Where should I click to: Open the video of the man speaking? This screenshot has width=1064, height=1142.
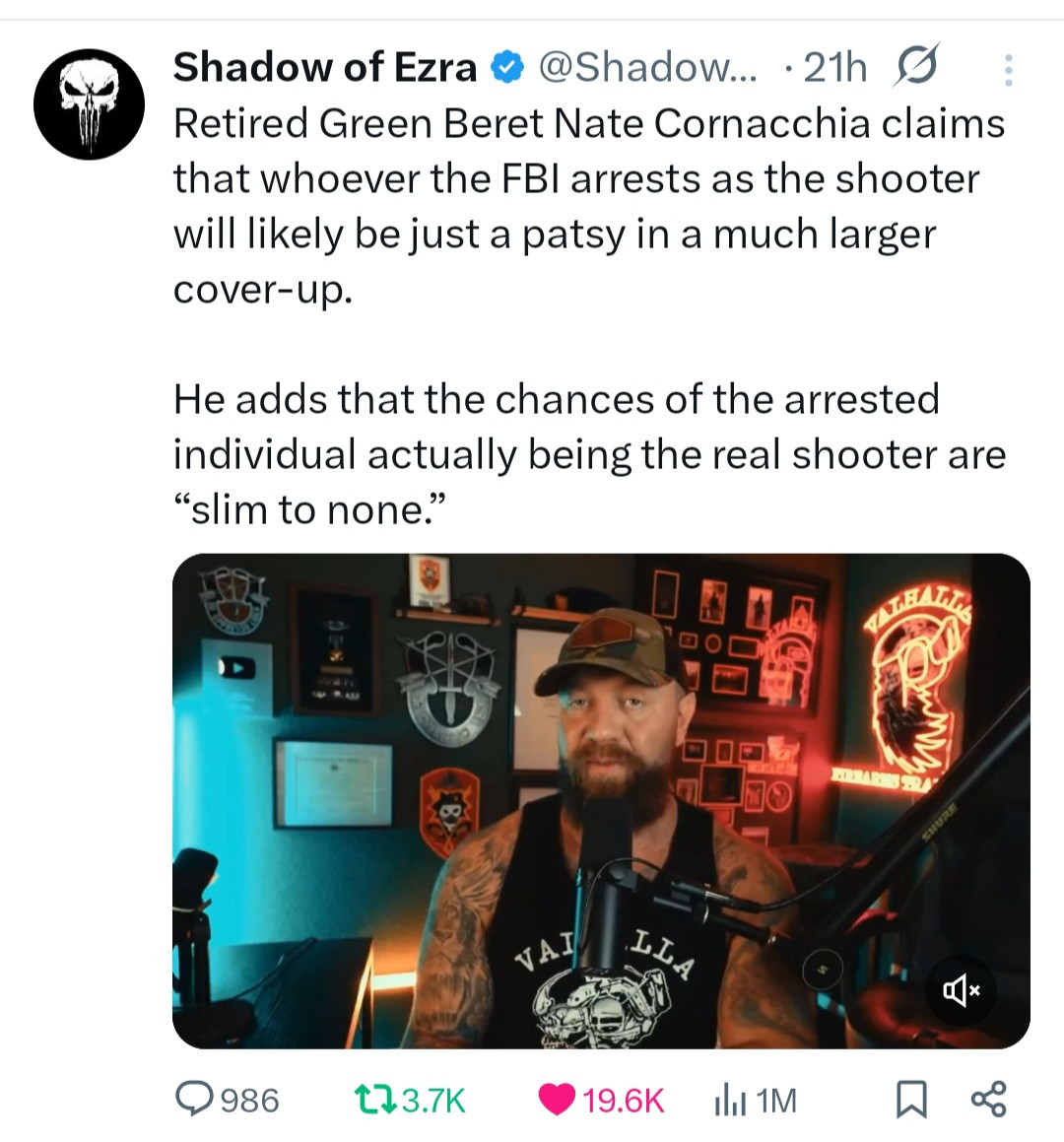(601, 801)
